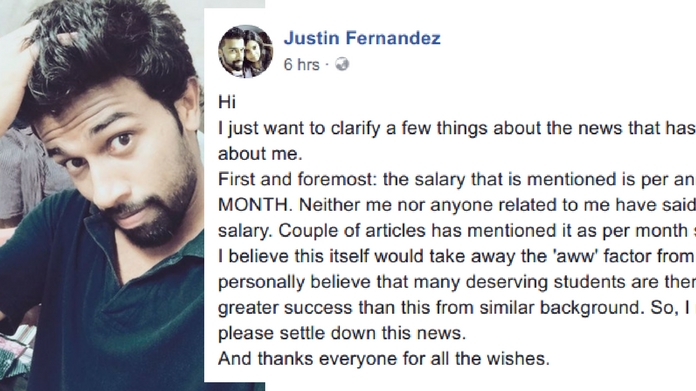
Task: Select the 'greater success than this' line
Action: coord(457,308)
